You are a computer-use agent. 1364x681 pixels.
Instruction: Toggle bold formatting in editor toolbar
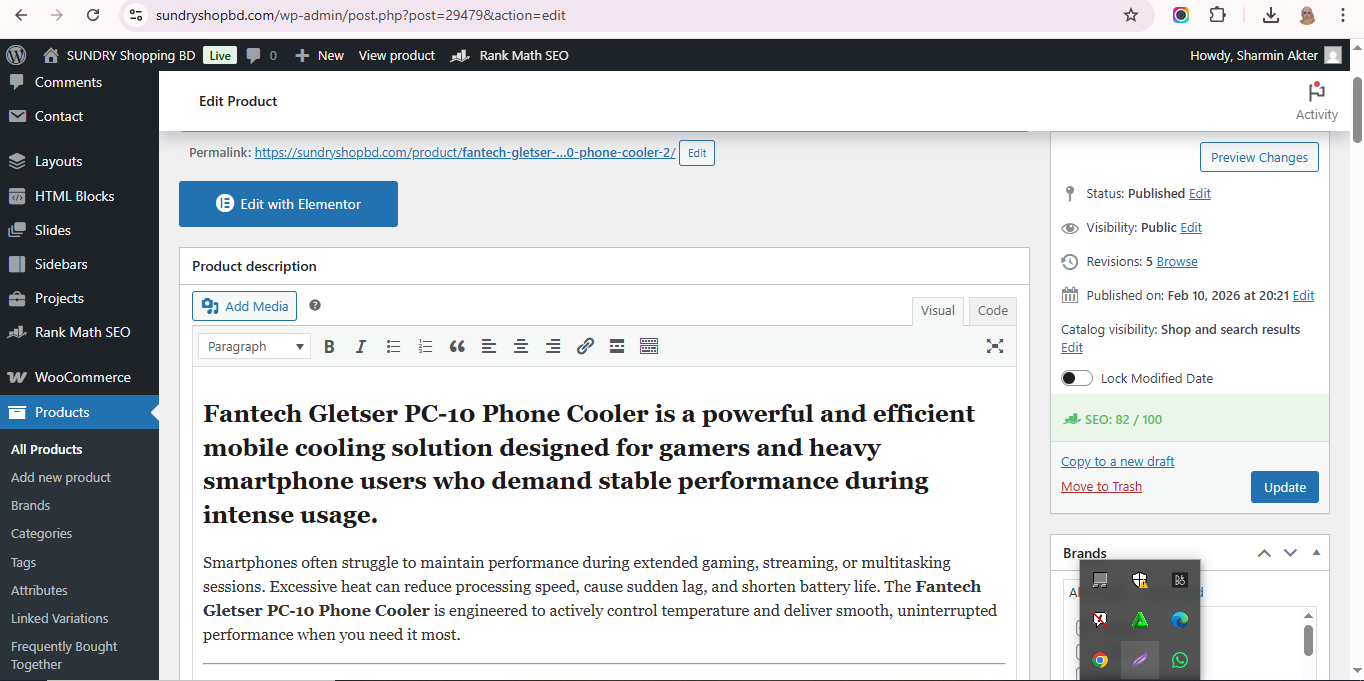(329, 346)
